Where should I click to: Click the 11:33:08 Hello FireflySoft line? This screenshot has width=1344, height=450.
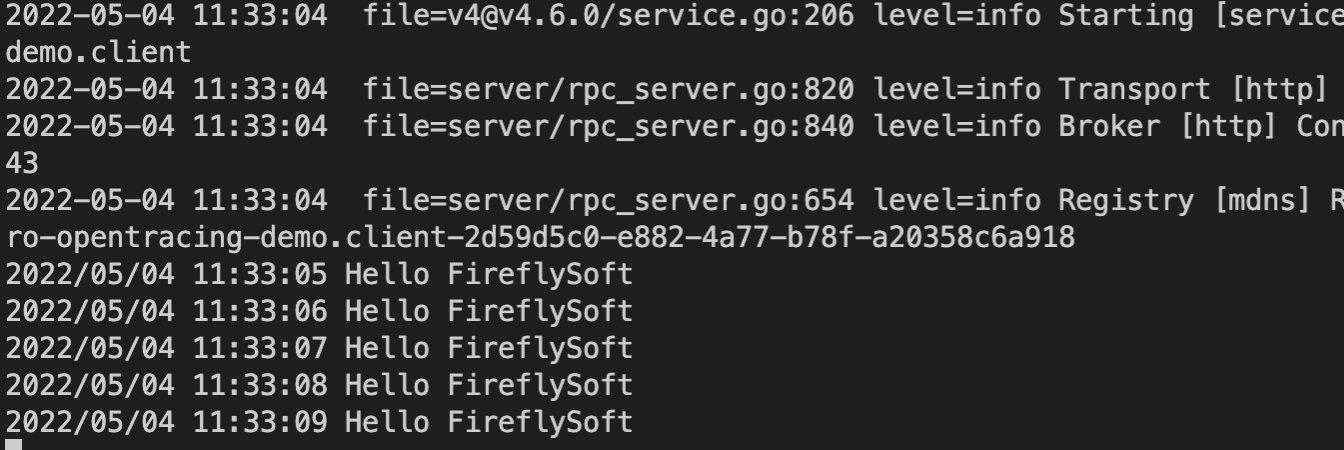319,386
